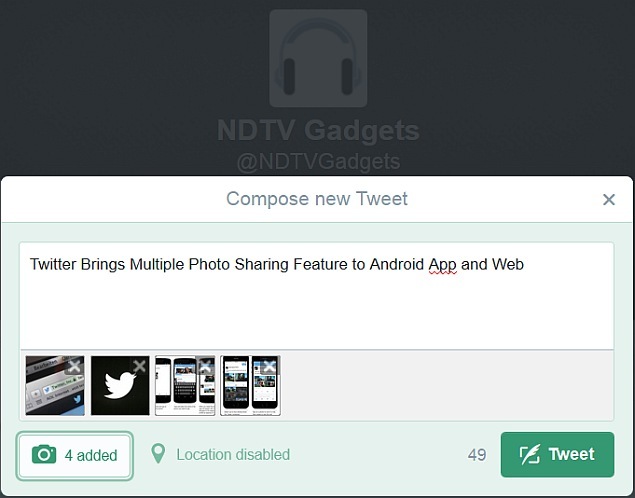Click the NDTV Gadgets headphones avatar
Image resolution: width=635 pixels, height=498 pixels.
pos(318,58)
